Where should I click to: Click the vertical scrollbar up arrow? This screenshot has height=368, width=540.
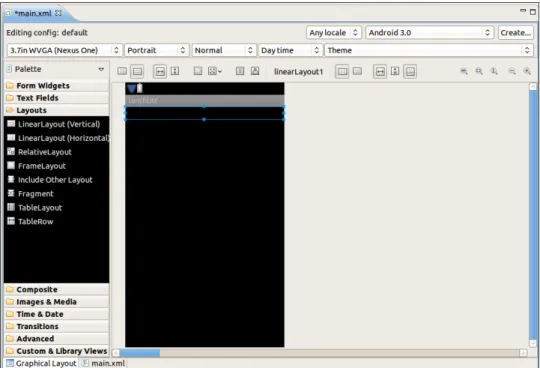coord(533,86)
